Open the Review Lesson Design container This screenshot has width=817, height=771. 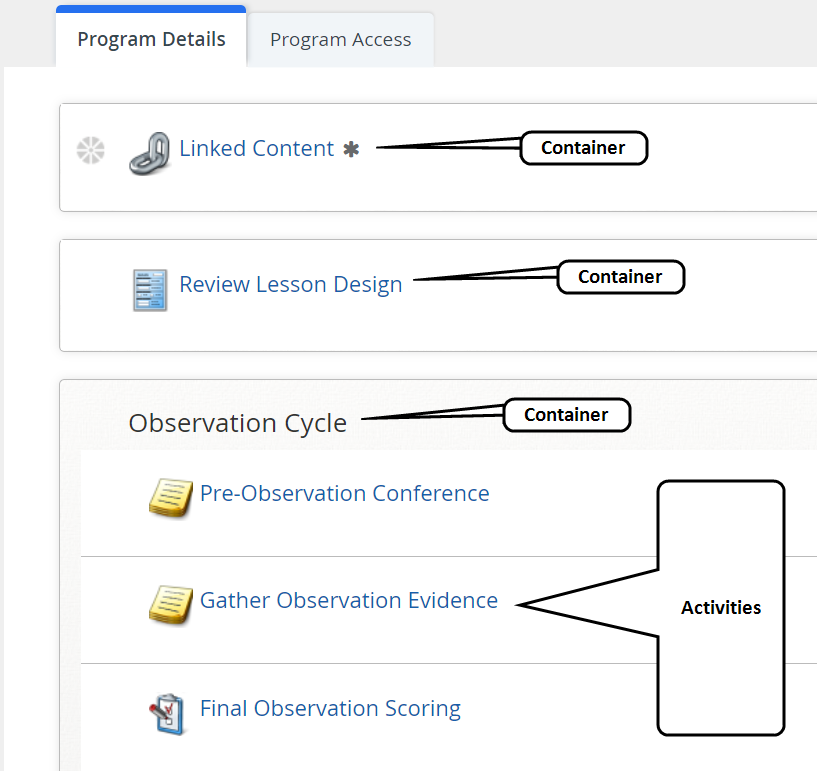pos(290,284)
